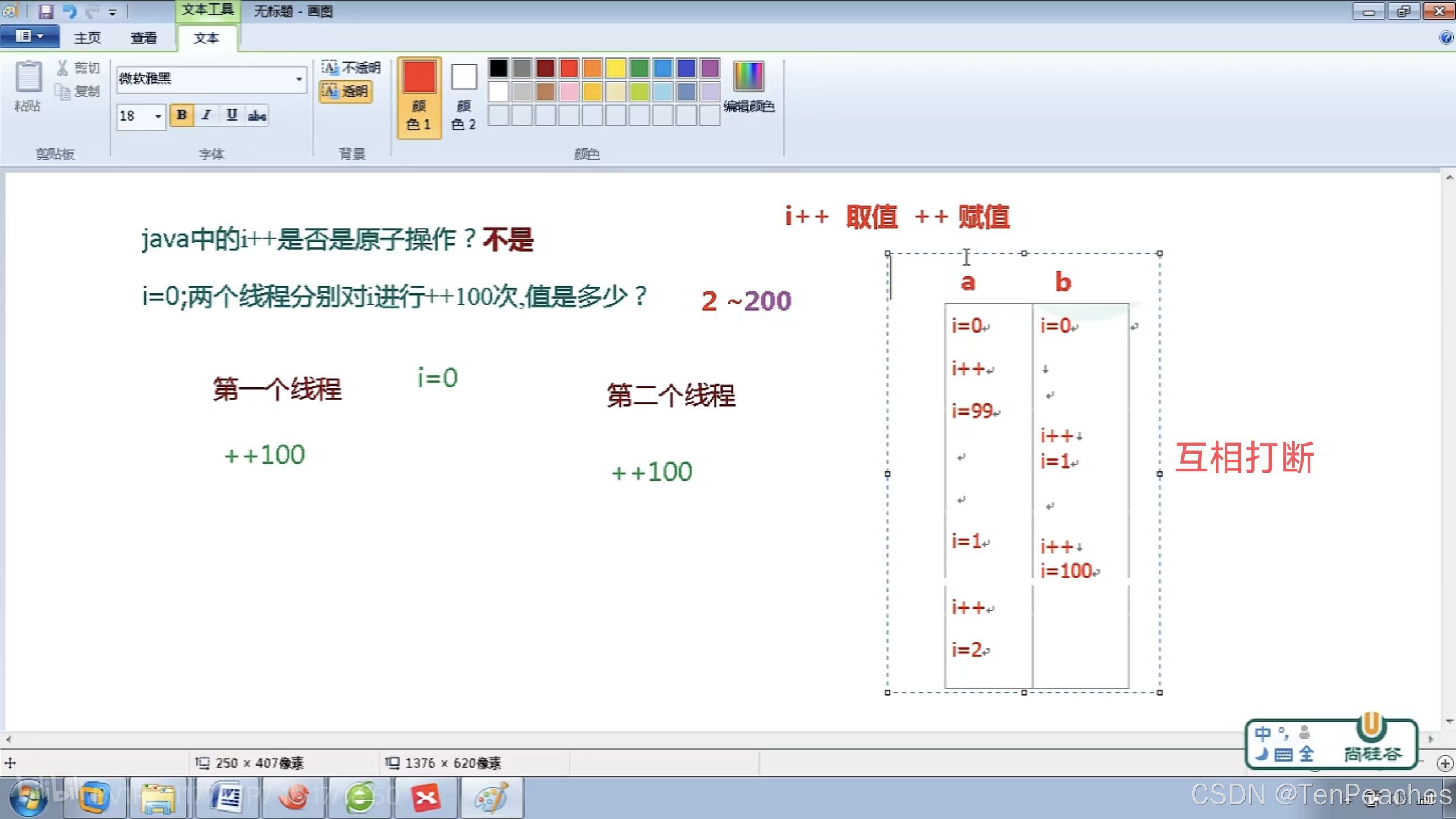Click the Undo arrow icon
Screen dimensions: 1456x819
pos(69,11)
